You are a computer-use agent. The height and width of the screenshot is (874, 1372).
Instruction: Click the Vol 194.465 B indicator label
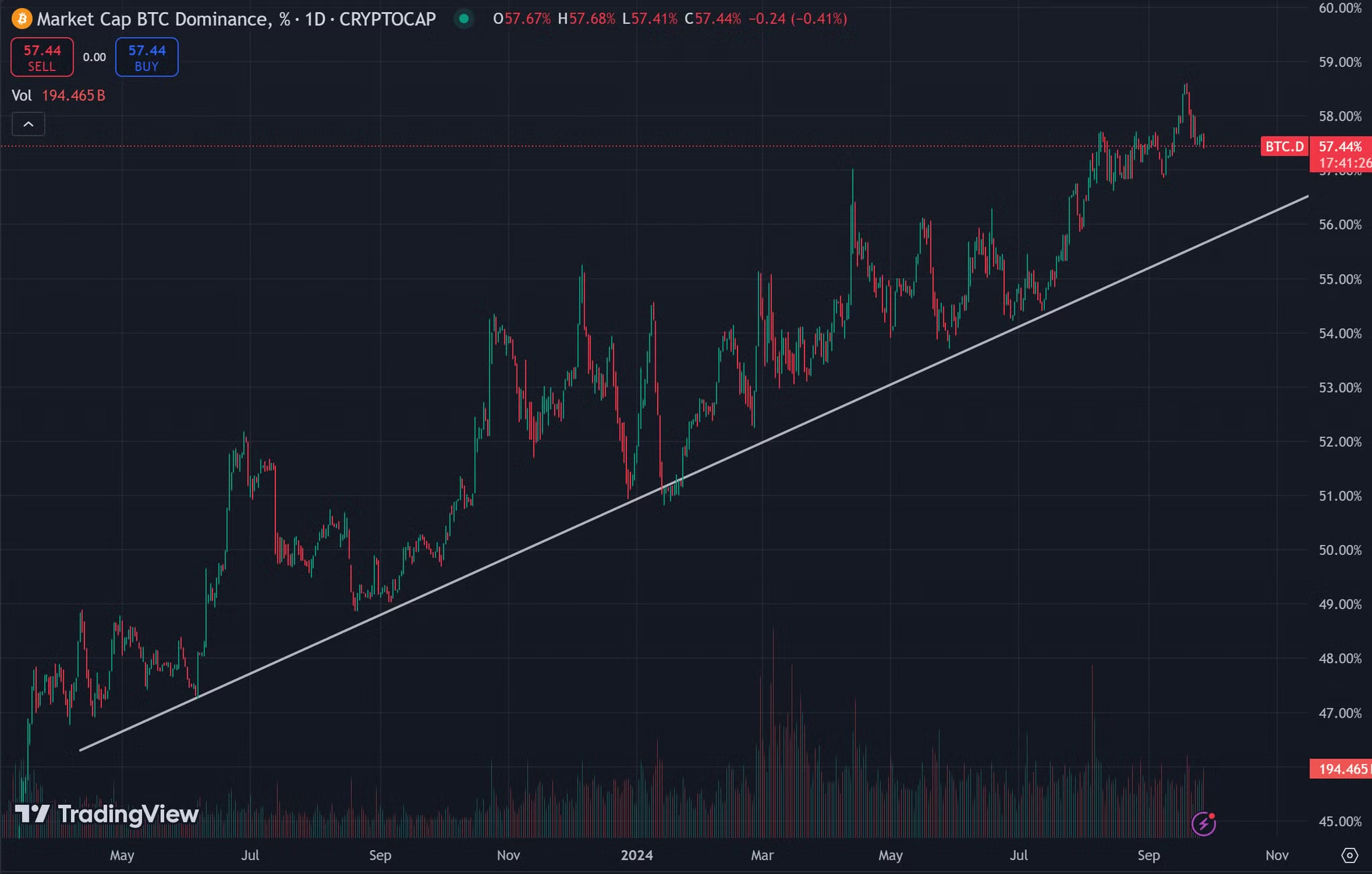click(58, 95)
